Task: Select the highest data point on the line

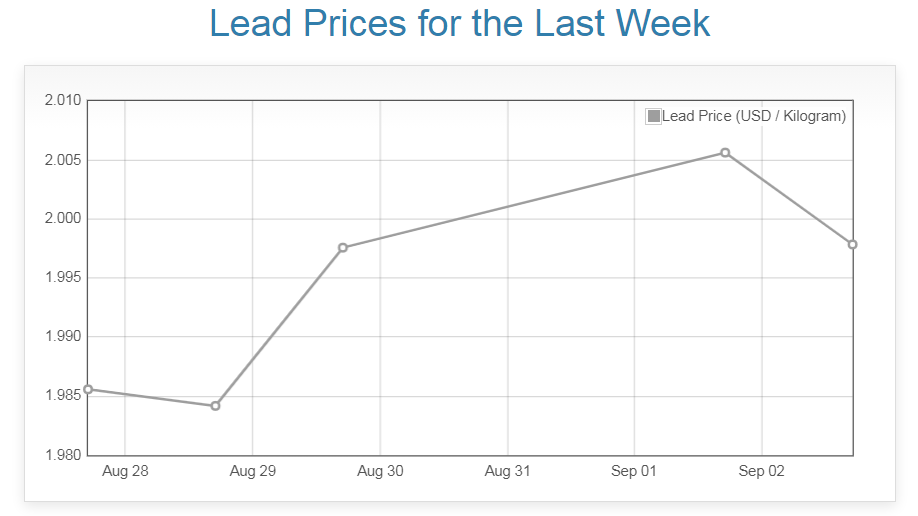Action: pyautogui.click(x=725, y=153)
